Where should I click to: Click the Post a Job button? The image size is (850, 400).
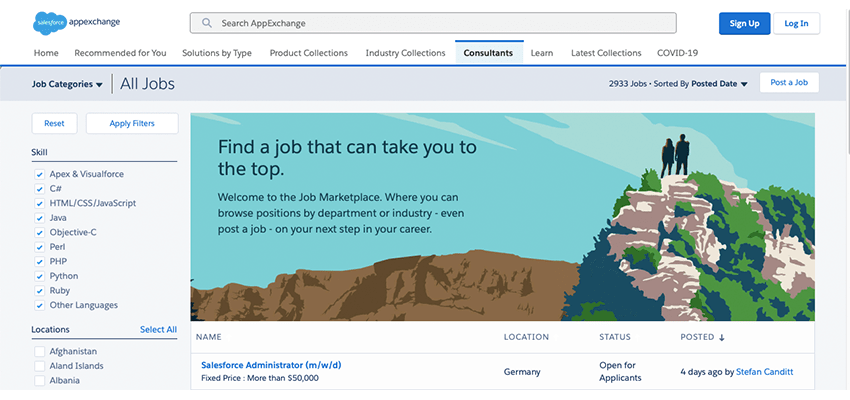789,82
